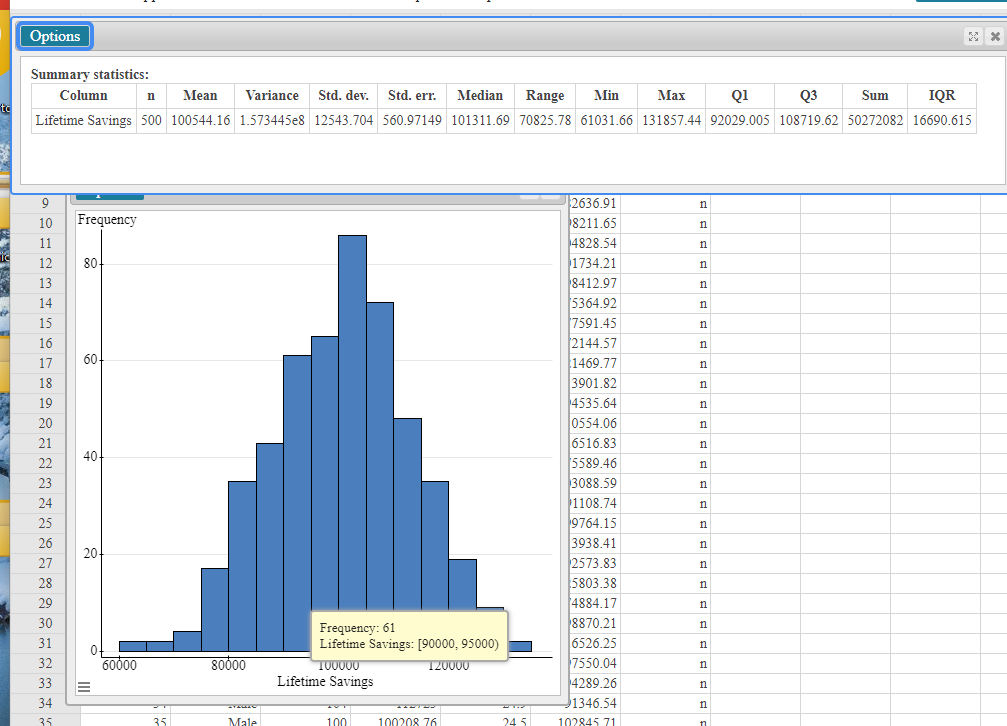
Task: Open the Options menu in the Summary statistics window
Action: (55, 36)
